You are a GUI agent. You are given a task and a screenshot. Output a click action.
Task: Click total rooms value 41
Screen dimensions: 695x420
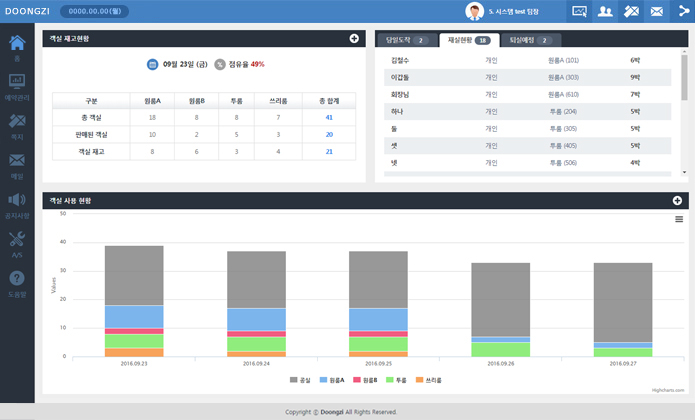point(329,117)
